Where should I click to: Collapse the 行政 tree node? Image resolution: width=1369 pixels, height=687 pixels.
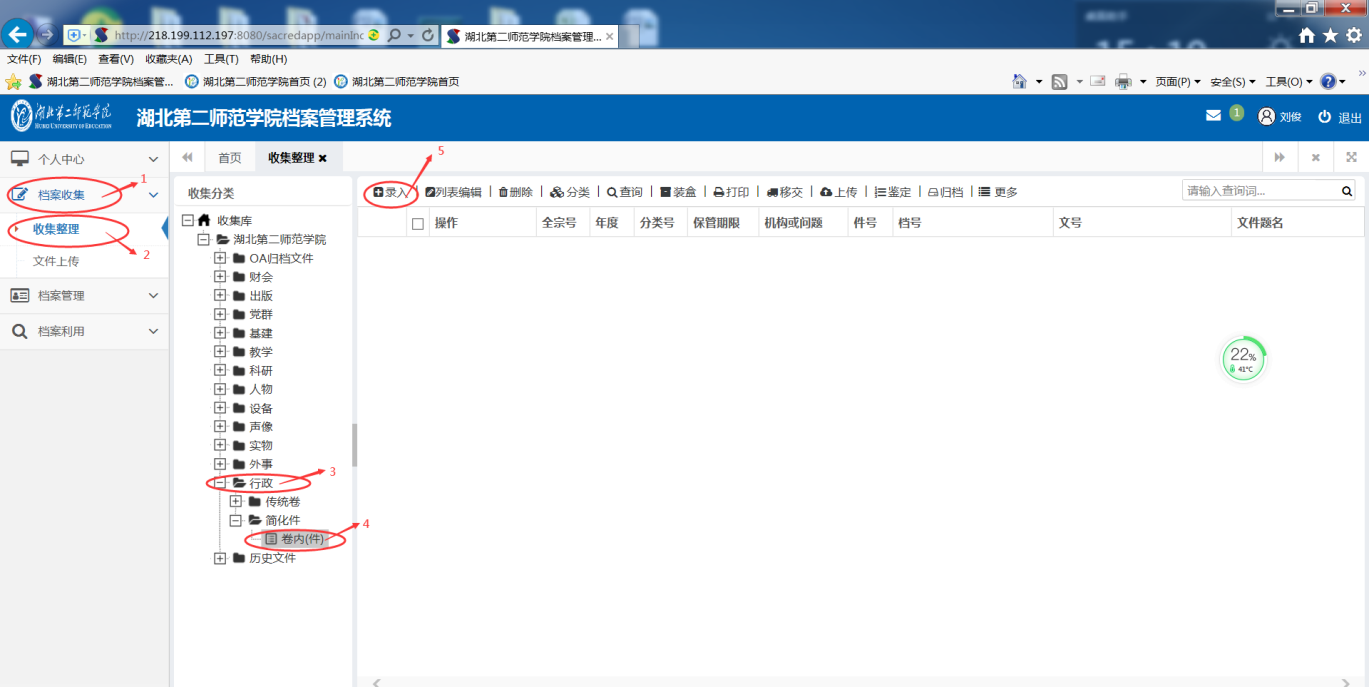pyautogui.click(x=220, y=483)
